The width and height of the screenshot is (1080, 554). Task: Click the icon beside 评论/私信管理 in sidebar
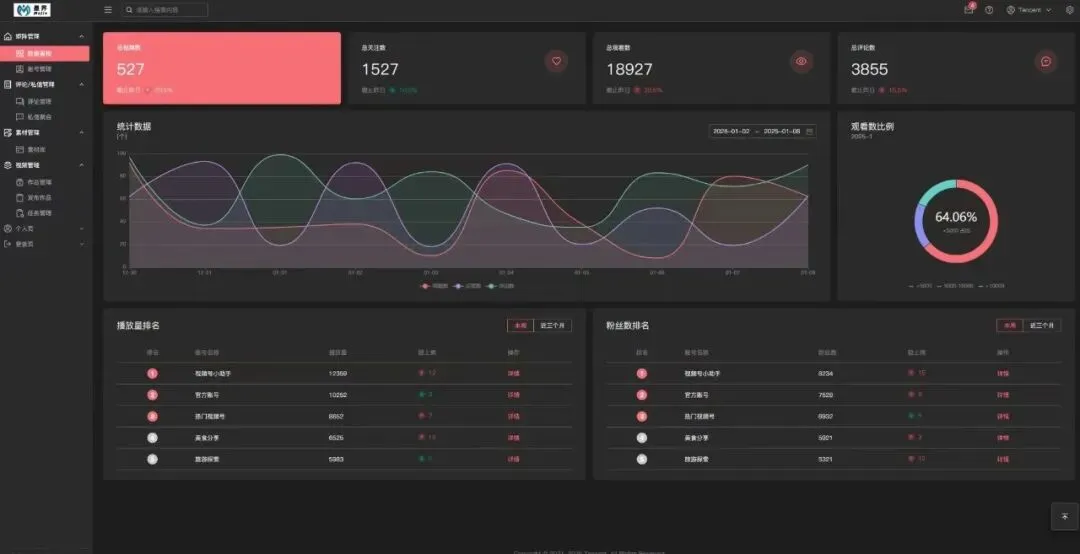8,85
